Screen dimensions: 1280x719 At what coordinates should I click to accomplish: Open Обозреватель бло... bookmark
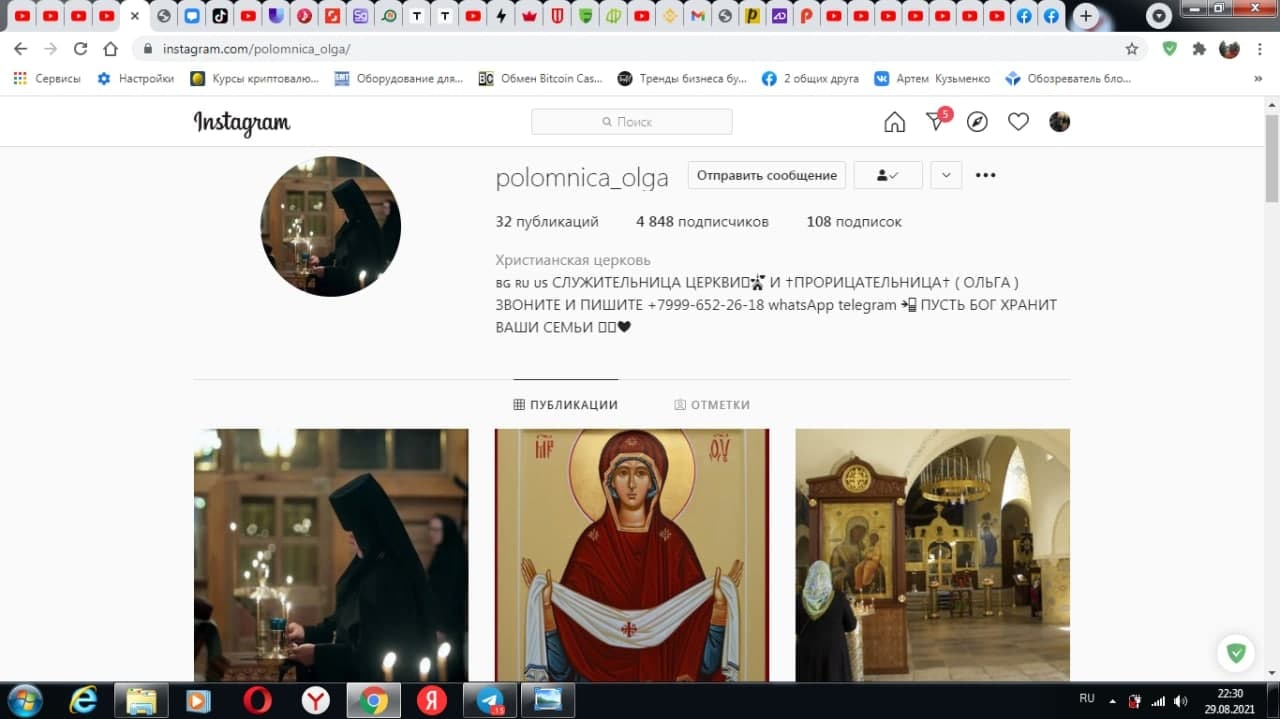[x=1068, y=78]
